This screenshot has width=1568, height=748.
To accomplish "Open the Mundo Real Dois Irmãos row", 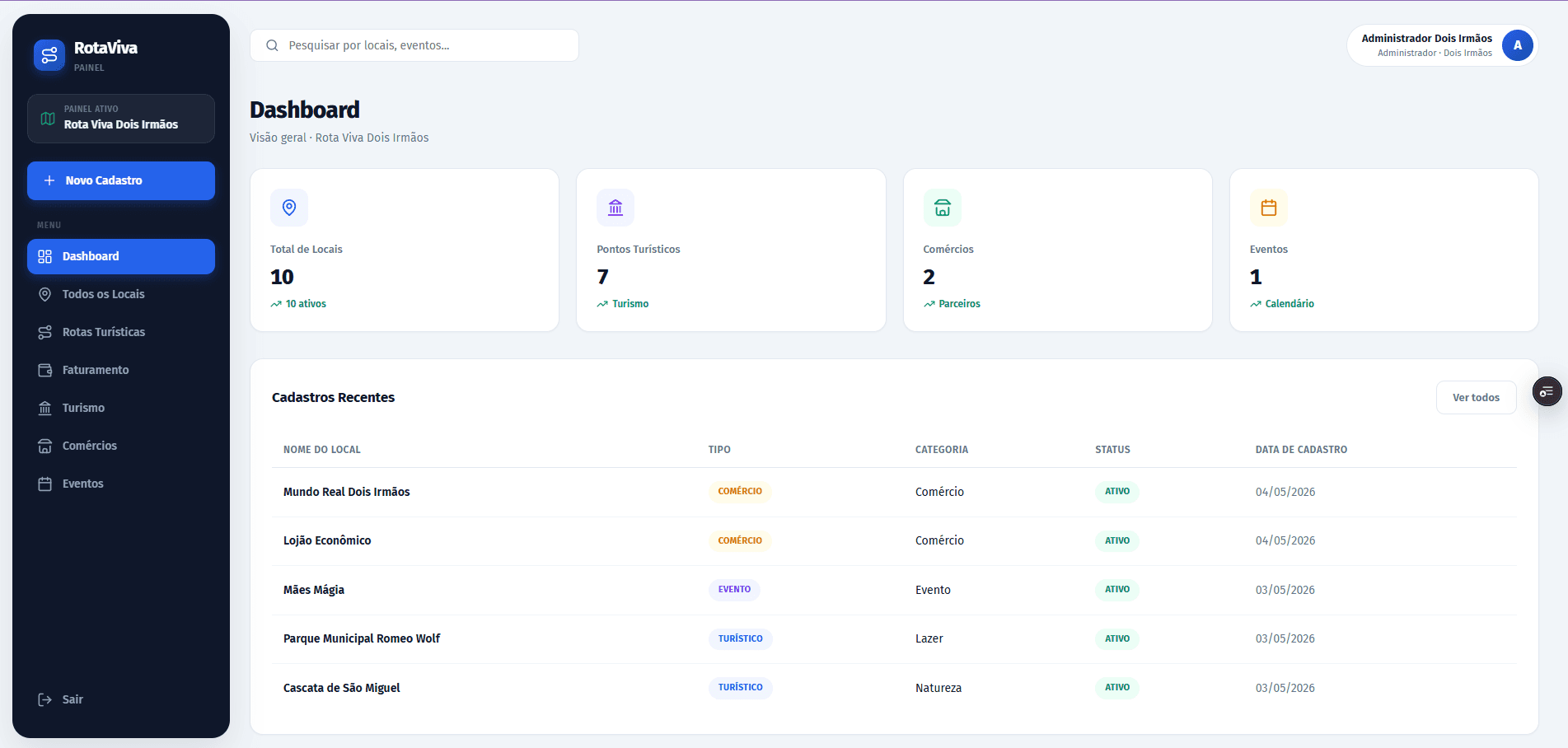I will (x=894, y=492).
